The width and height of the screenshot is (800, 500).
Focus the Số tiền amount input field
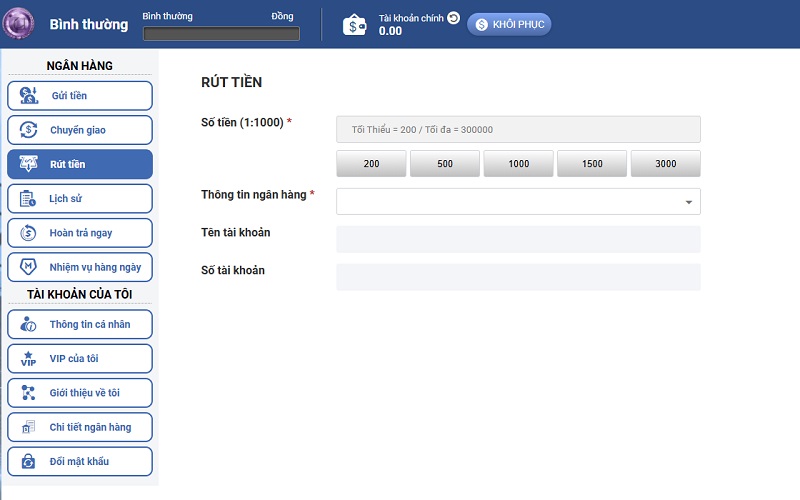pyautogui.click(x=518, y=130)
